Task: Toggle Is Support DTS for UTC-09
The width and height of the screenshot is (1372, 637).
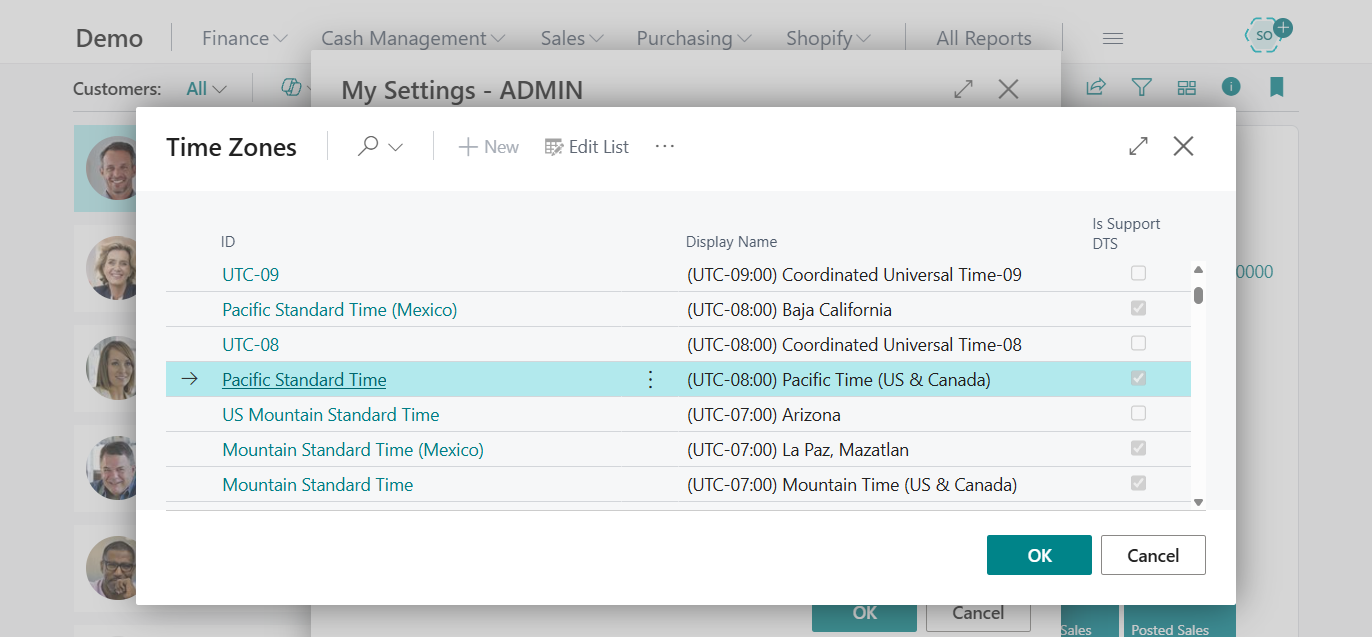Action: point(1137,273)
